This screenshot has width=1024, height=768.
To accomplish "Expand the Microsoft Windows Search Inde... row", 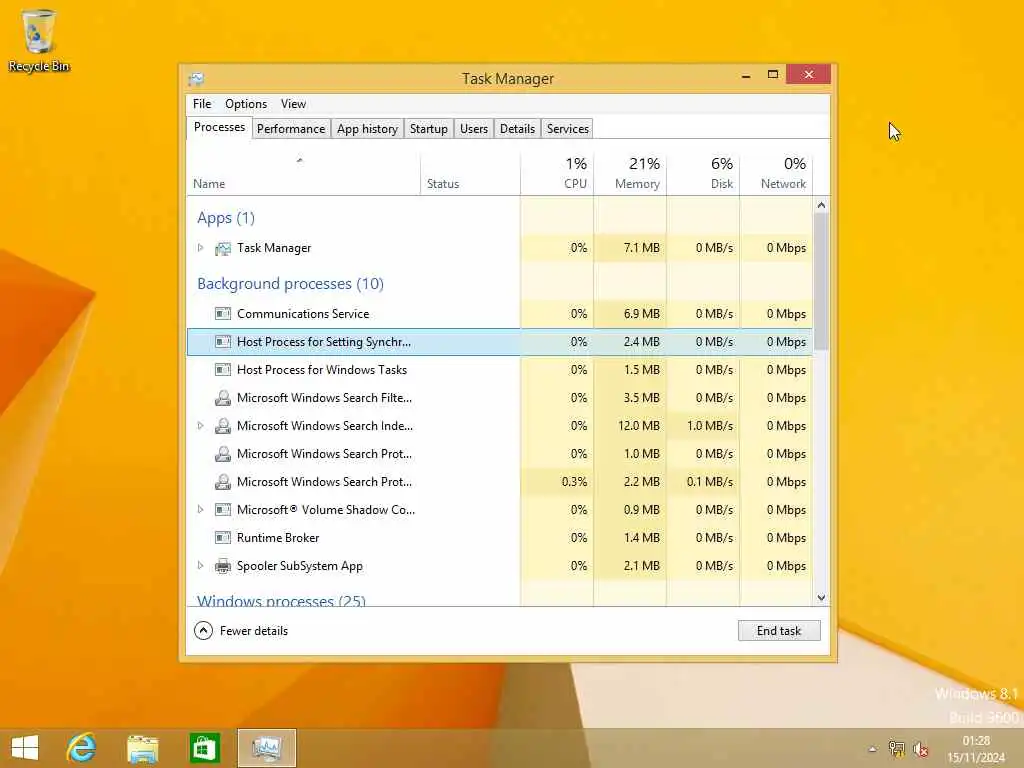I will [200, 425].
